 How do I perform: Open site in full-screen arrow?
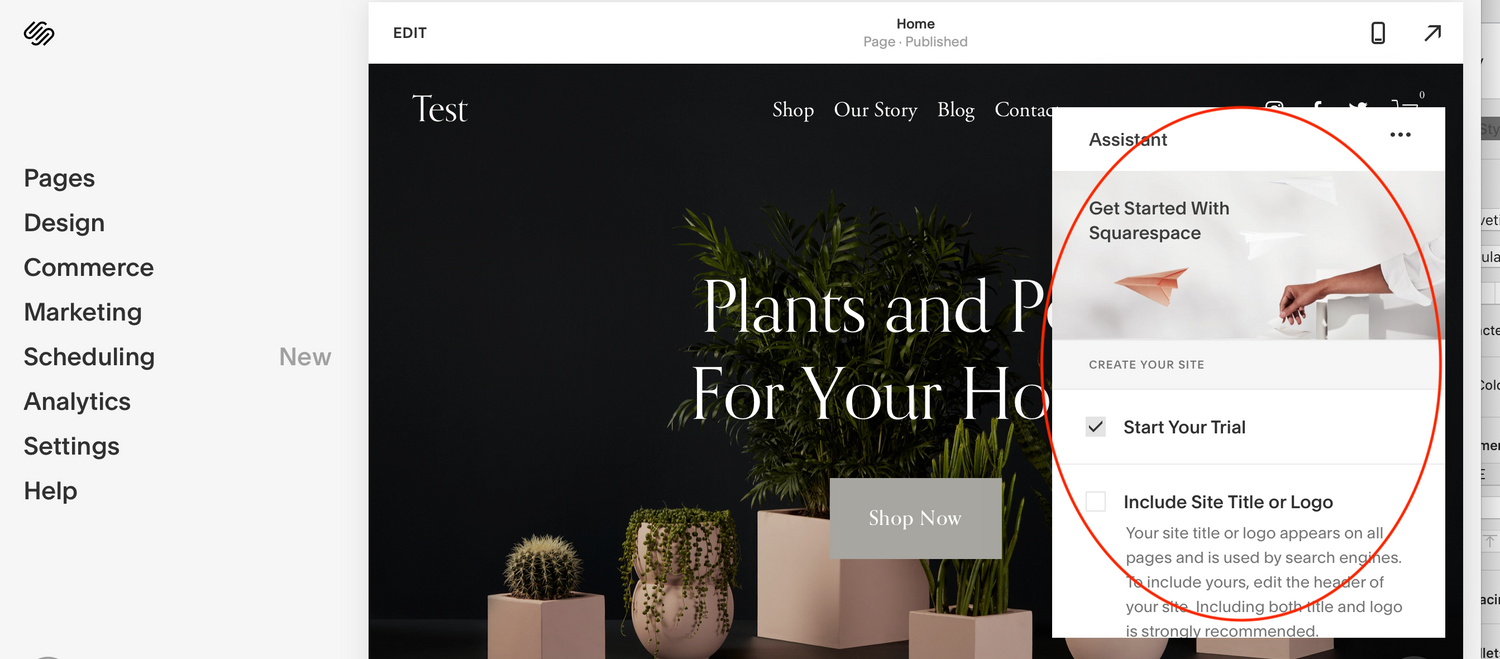(1433, 33)
